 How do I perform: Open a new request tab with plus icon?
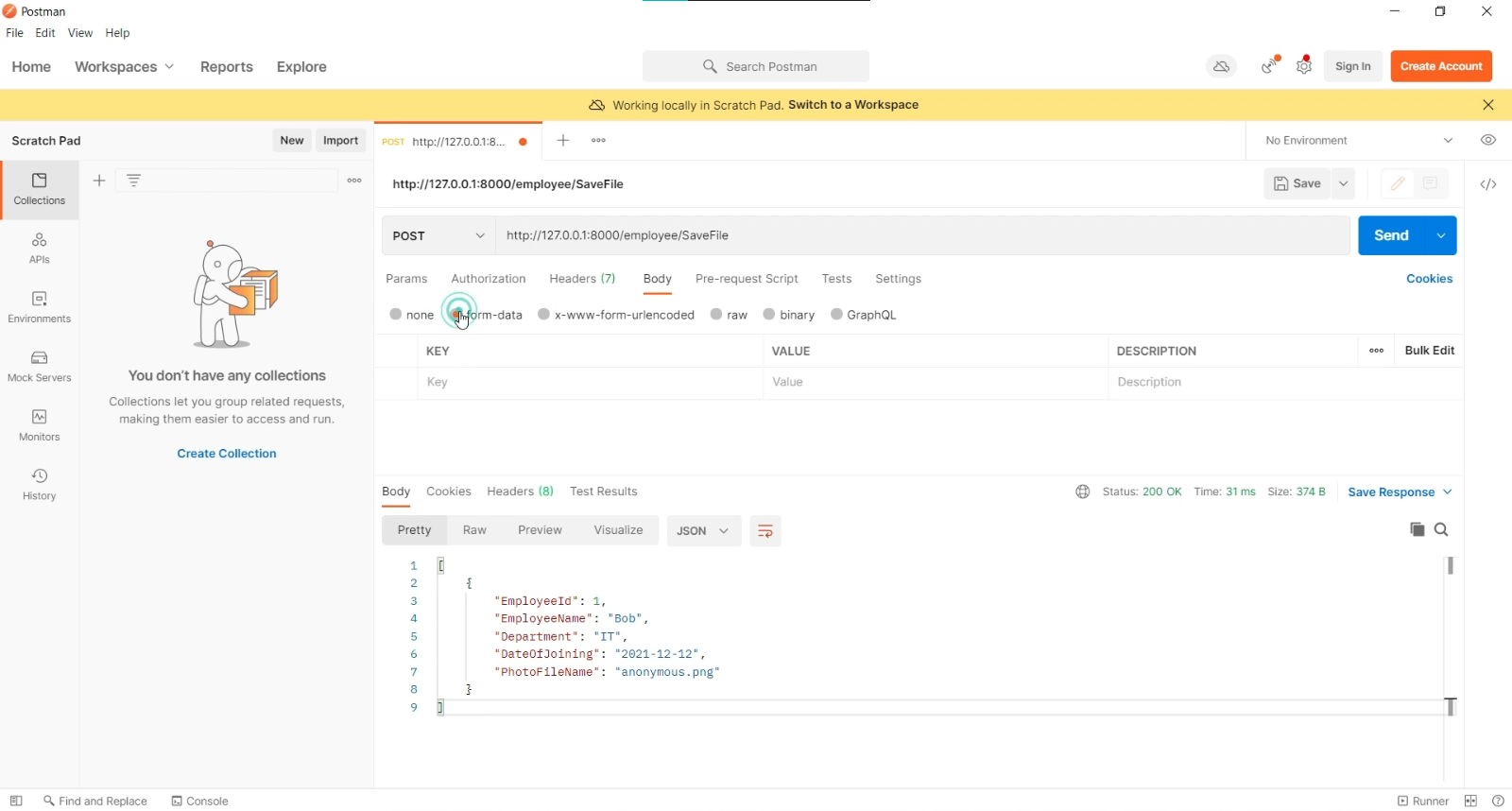tap(563, 141)
